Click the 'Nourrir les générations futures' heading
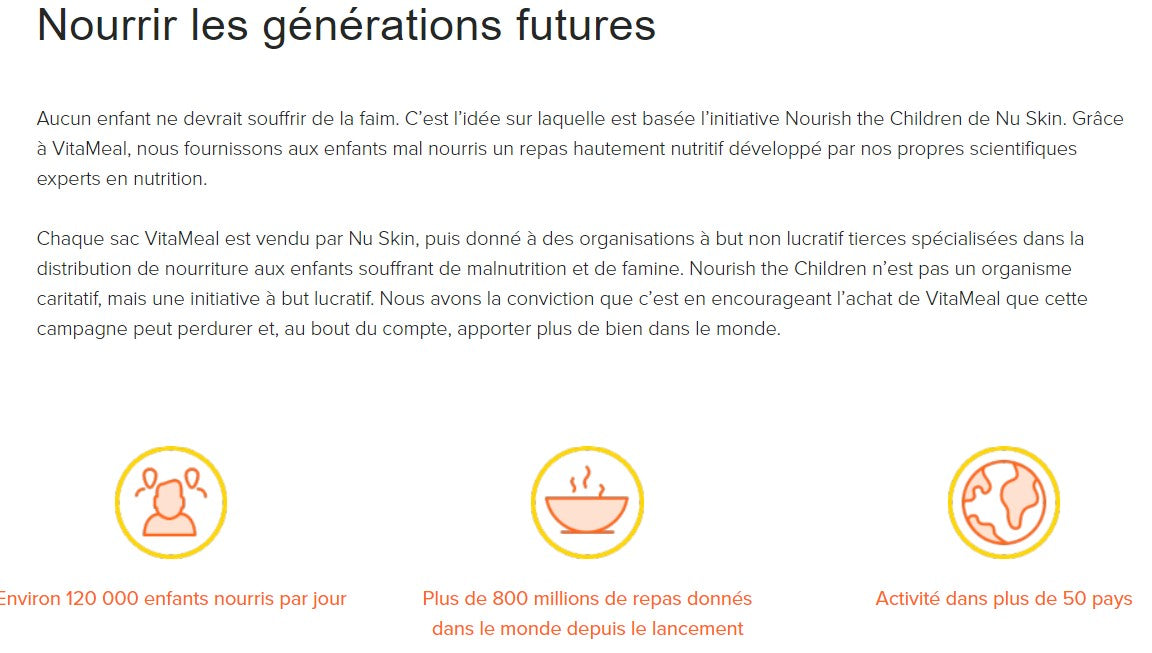 [346, 25]
